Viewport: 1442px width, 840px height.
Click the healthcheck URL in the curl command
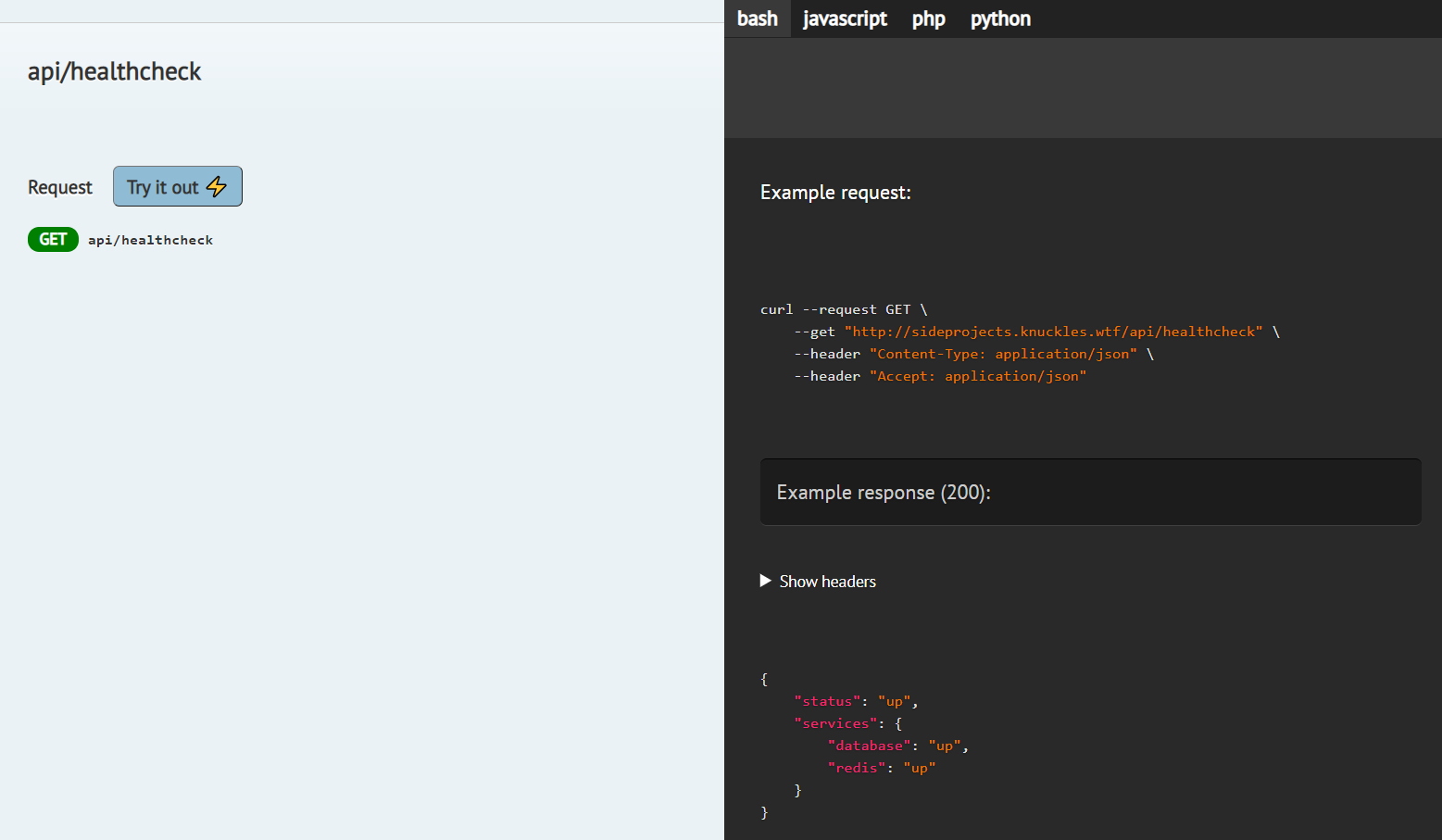click(x=1053, y=332)
